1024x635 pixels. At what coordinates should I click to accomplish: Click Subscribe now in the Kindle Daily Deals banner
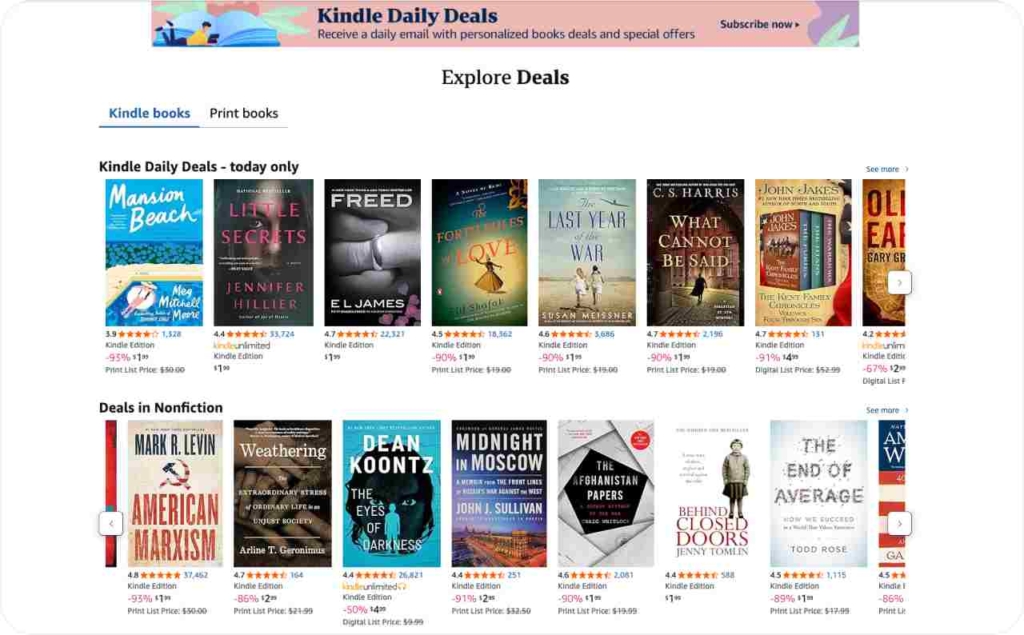pyautogui.click(x=760, y=24)
